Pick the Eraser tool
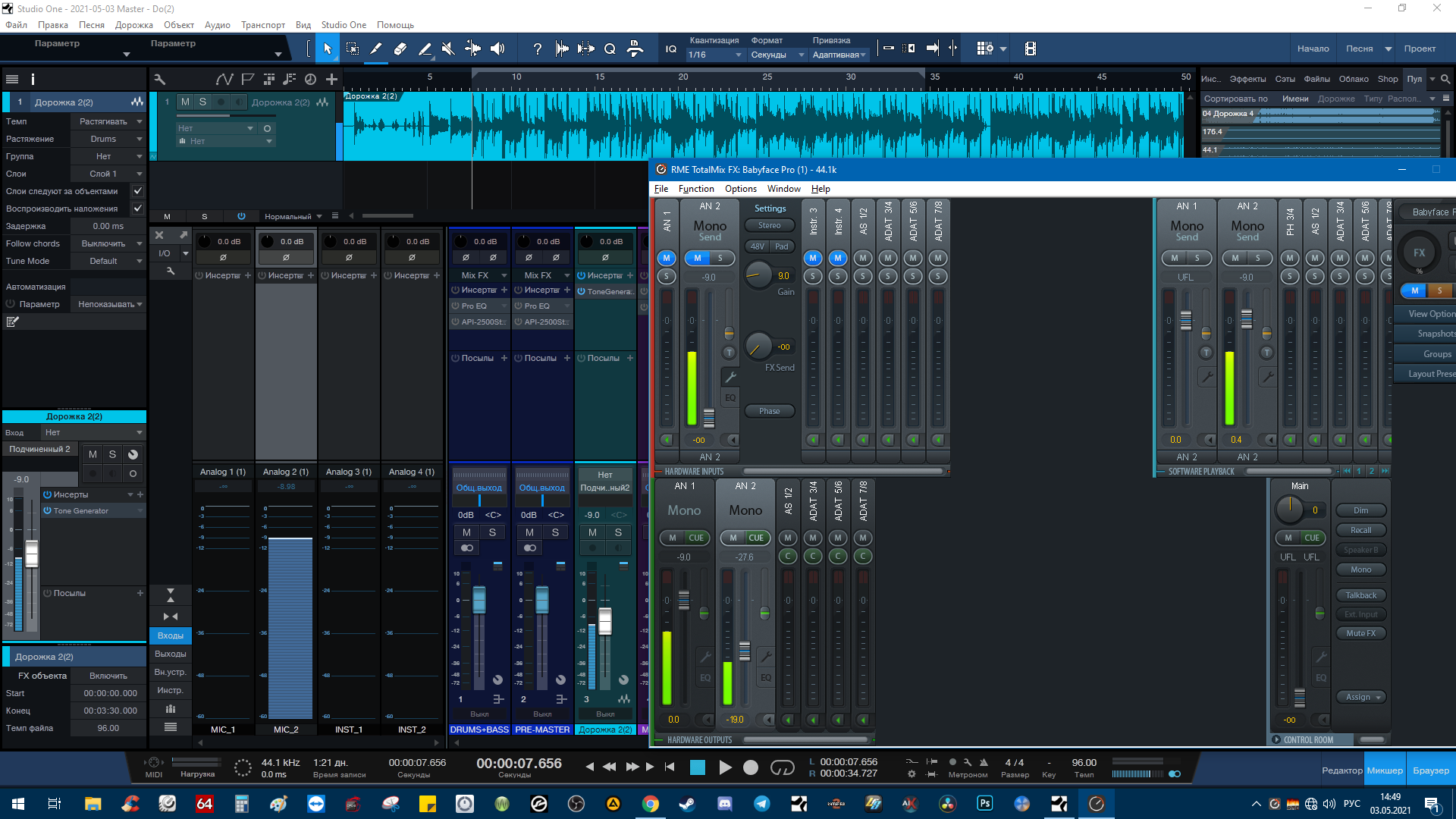The height and width of the screenshot is (819, 1456). coord(400,49)
